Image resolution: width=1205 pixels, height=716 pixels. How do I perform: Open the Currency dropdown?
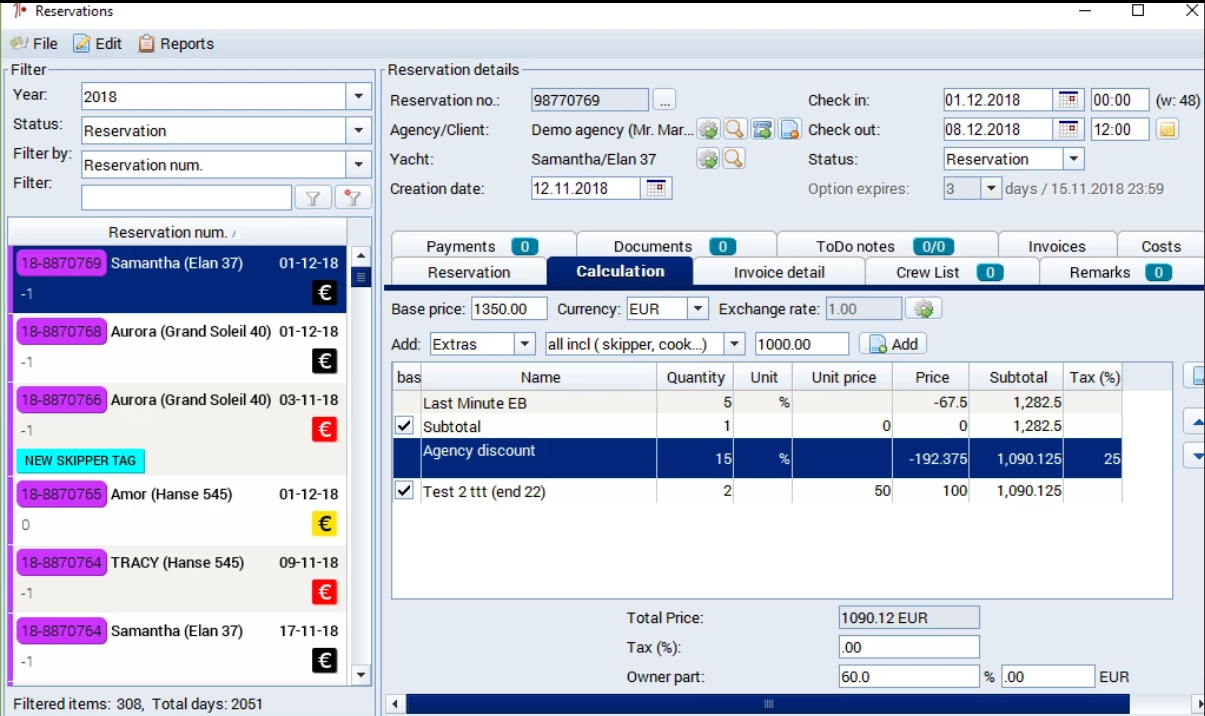coord(698,309)
